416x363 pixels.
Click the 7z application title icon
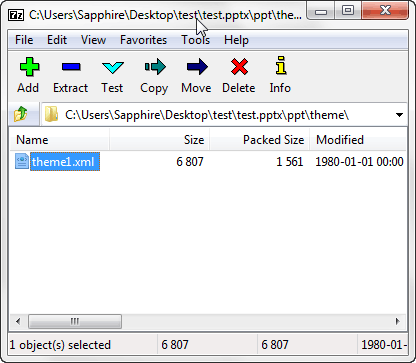coord(16,15)
